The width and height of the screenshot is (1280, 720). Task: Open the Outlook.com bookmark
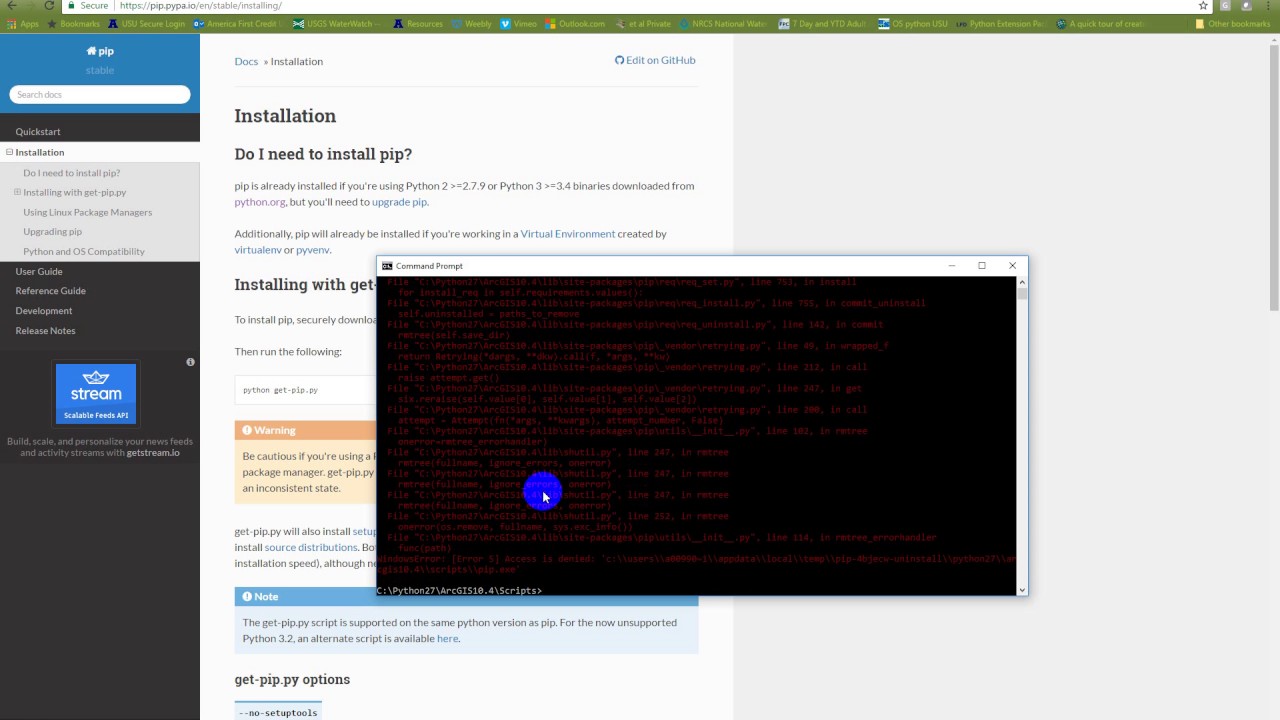coord(575,24)
